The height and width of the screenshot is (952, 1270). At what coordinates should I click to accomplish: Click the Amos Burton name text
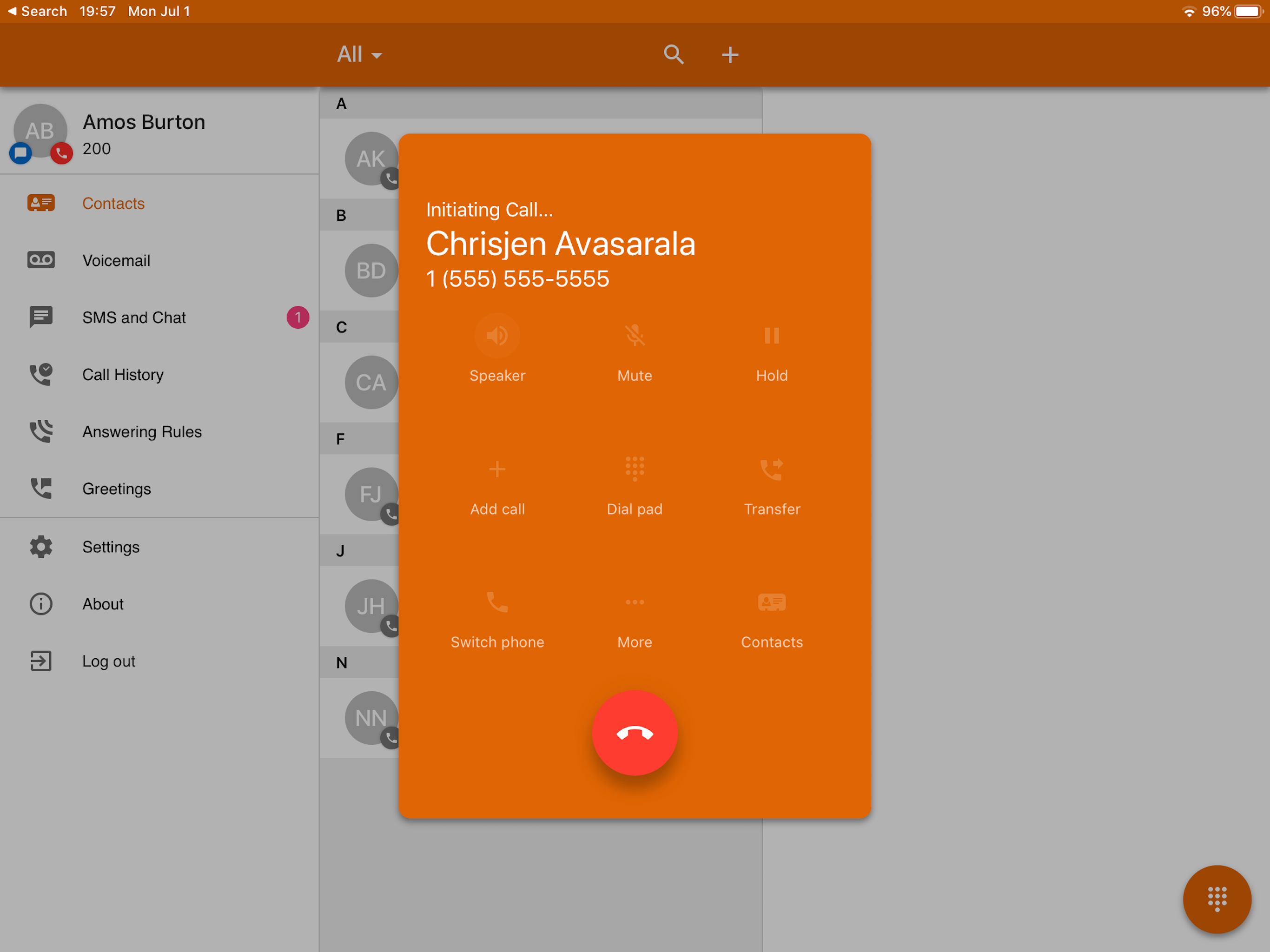(x=144, y=122)
